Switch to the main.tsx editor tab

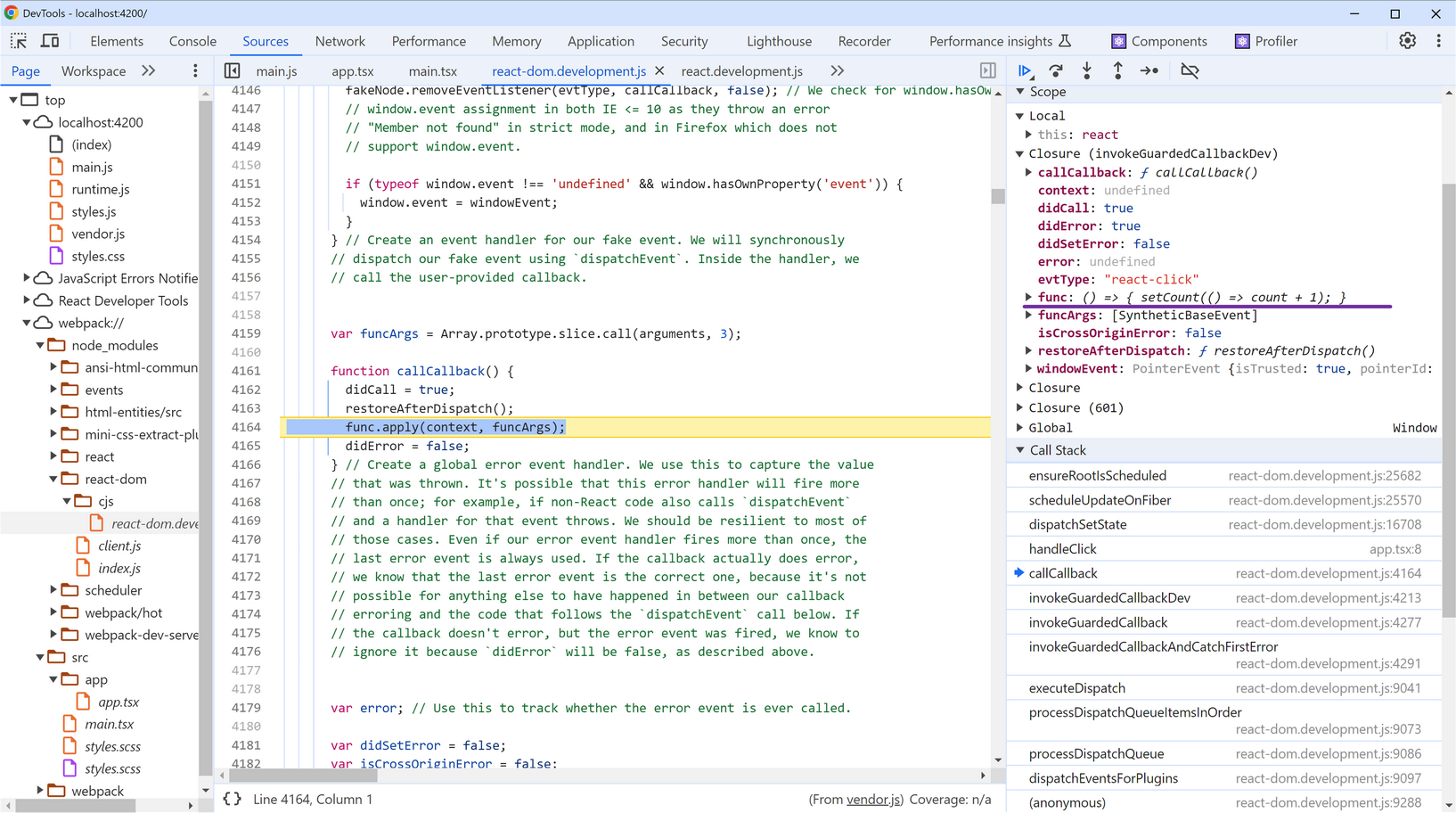pyautogui.click(x=433, y=70)
